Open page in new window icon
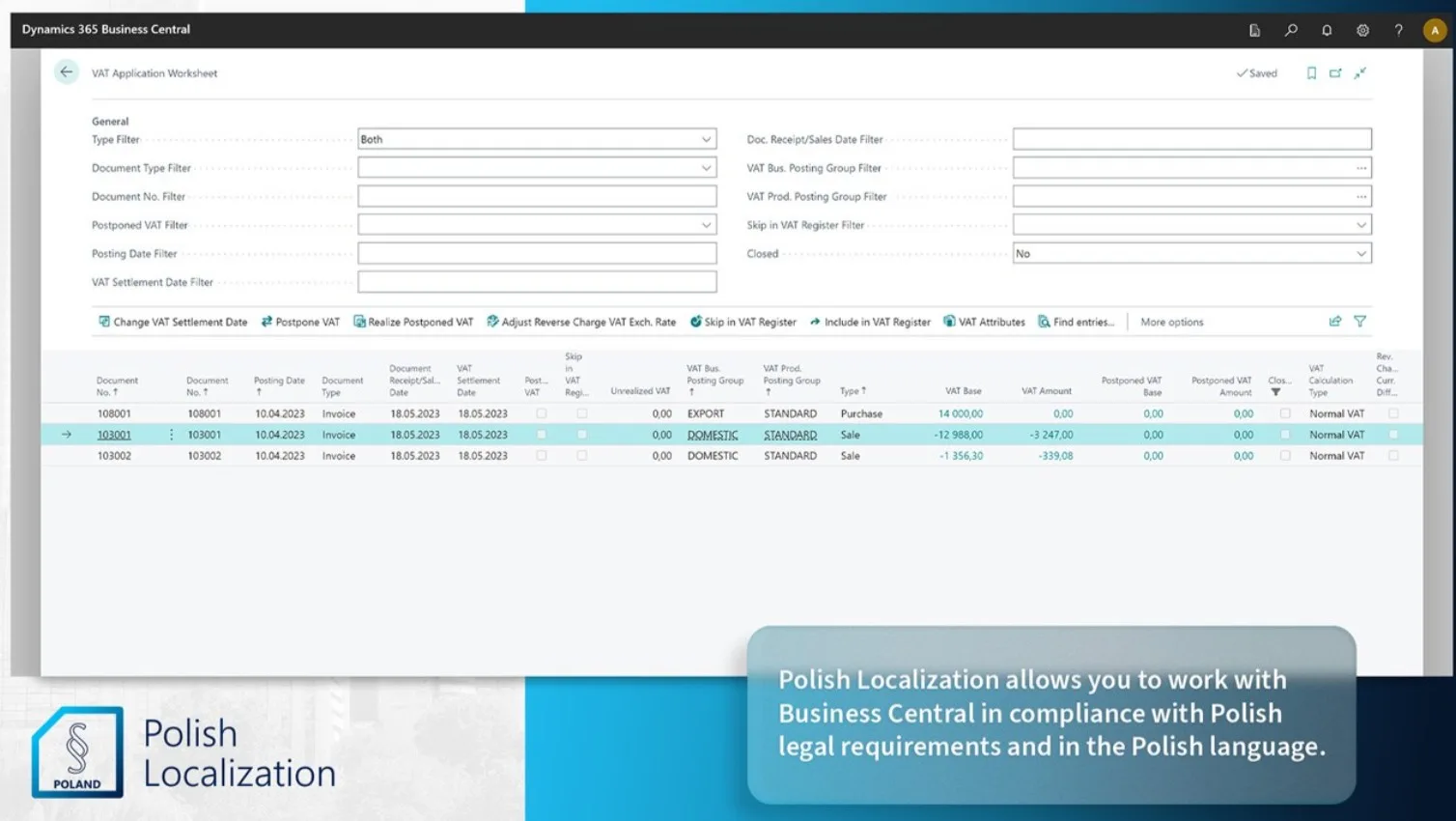Image resolution: width=1456 pixels, height=821 pixels. (x=1335, y=73)
